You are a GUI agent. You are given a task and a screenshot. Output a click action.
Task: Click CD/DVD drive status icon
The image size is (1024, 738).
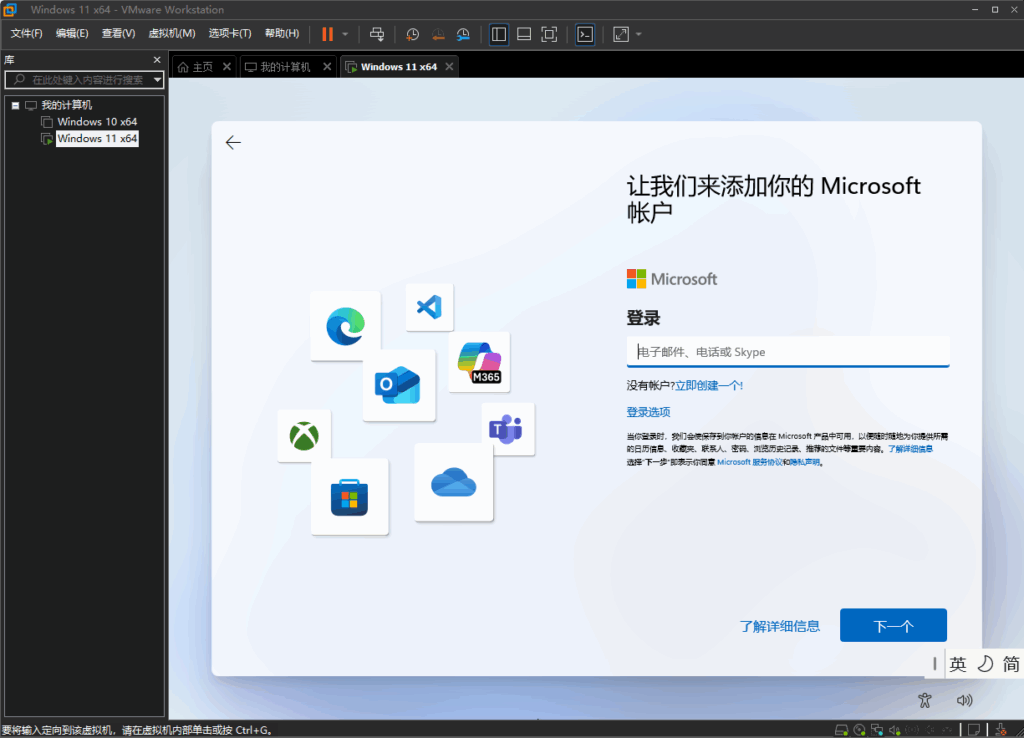(859, 730)
